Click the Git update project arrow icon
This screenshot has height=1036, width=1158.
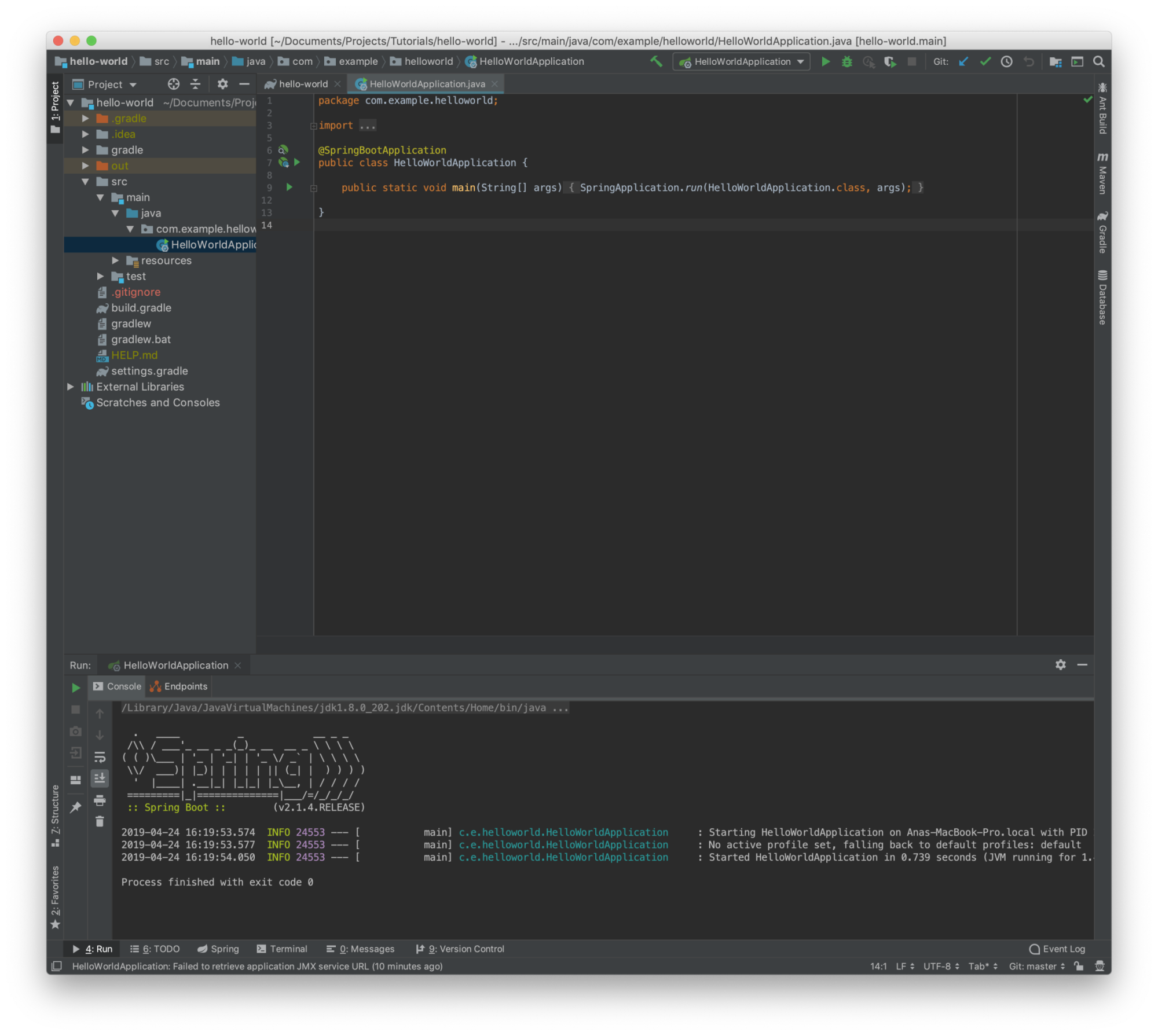click(x=963, y=61)
